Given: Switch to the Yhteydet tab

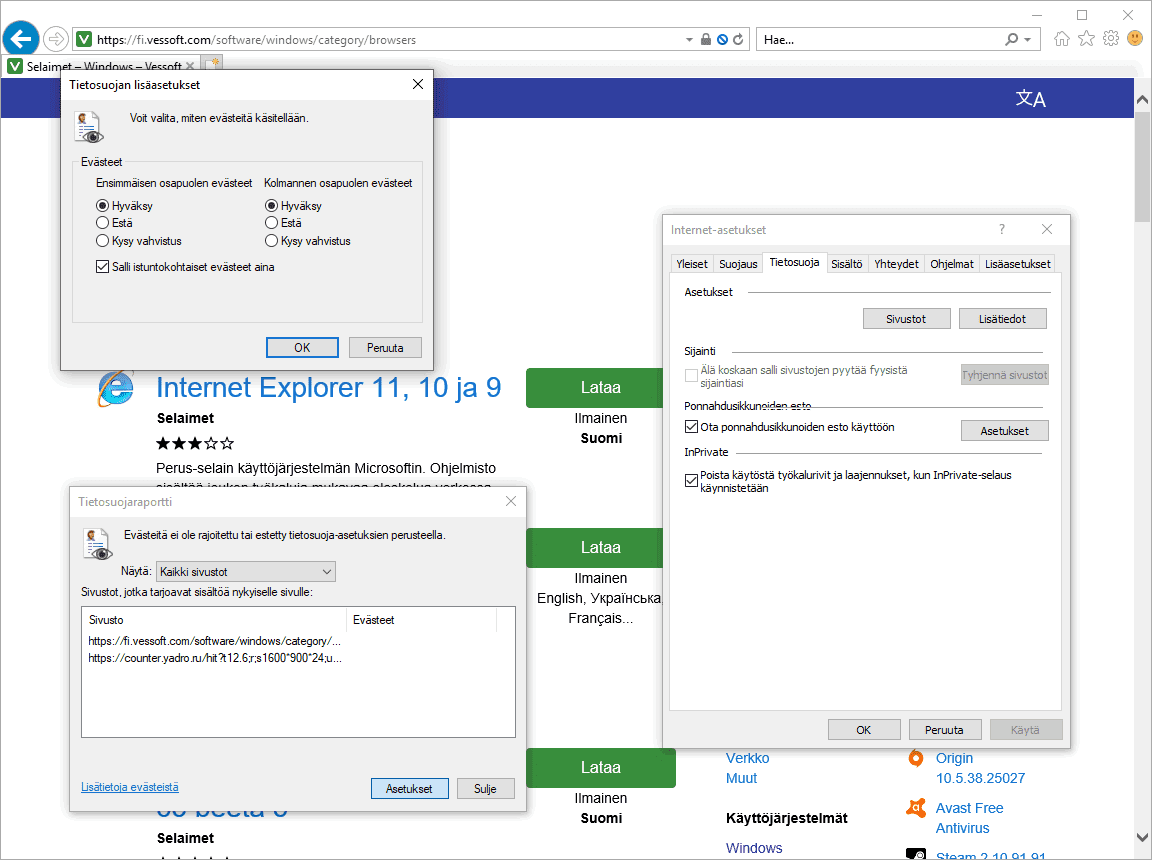Looking at the screenshot, I should [x=896, y=264].
